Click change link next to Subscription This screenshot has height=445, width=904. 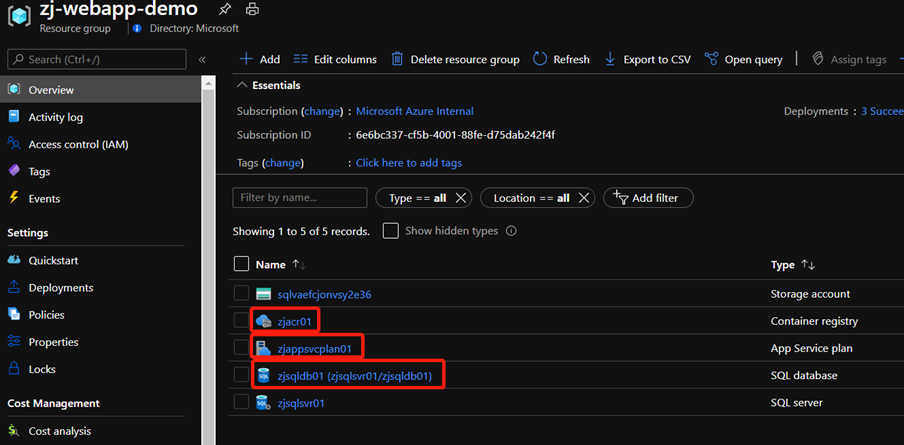[322, 111]
